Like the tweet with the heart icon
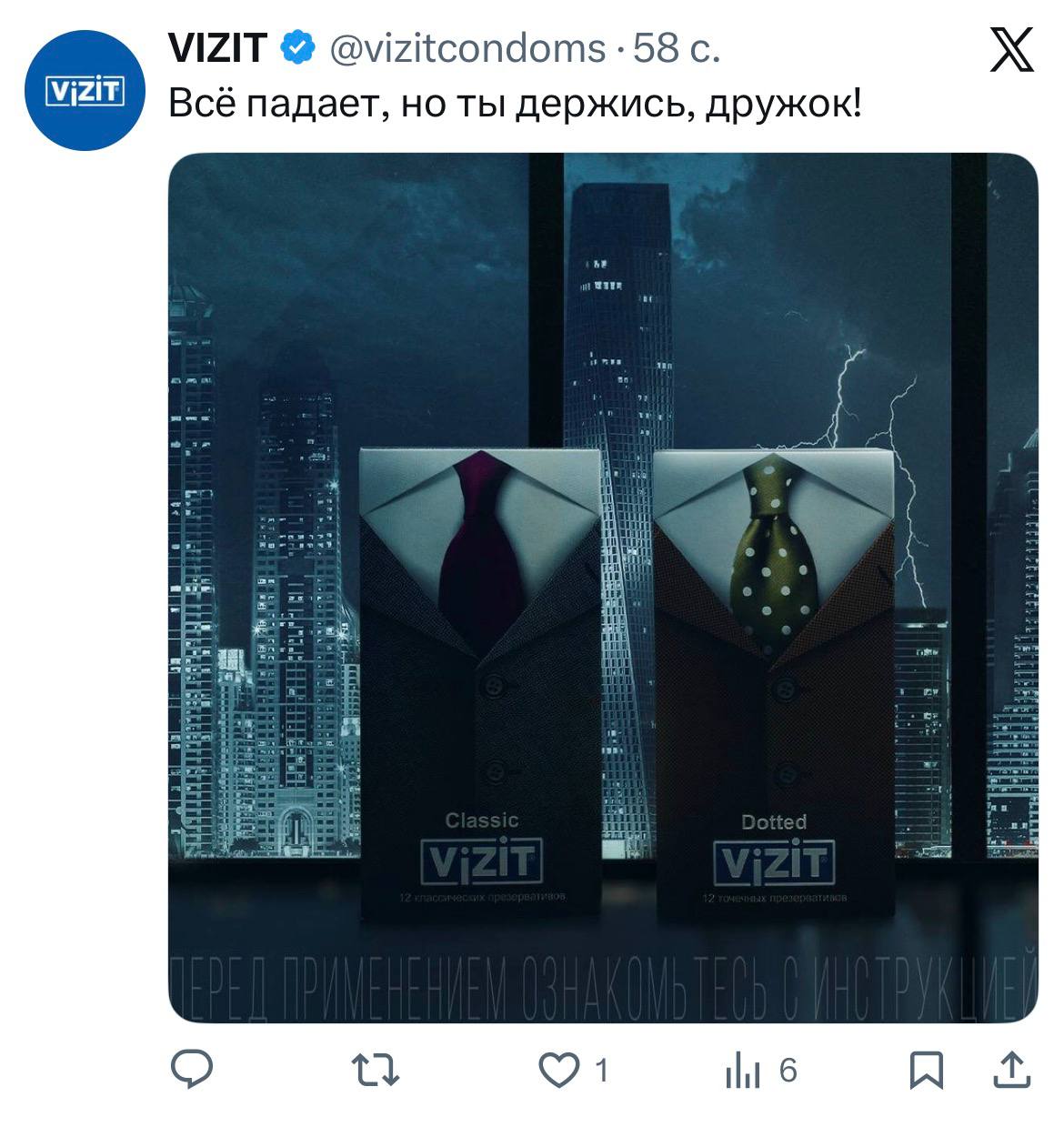The height and width of the screenshot is (1127, 1064). tap(558, 1070)
